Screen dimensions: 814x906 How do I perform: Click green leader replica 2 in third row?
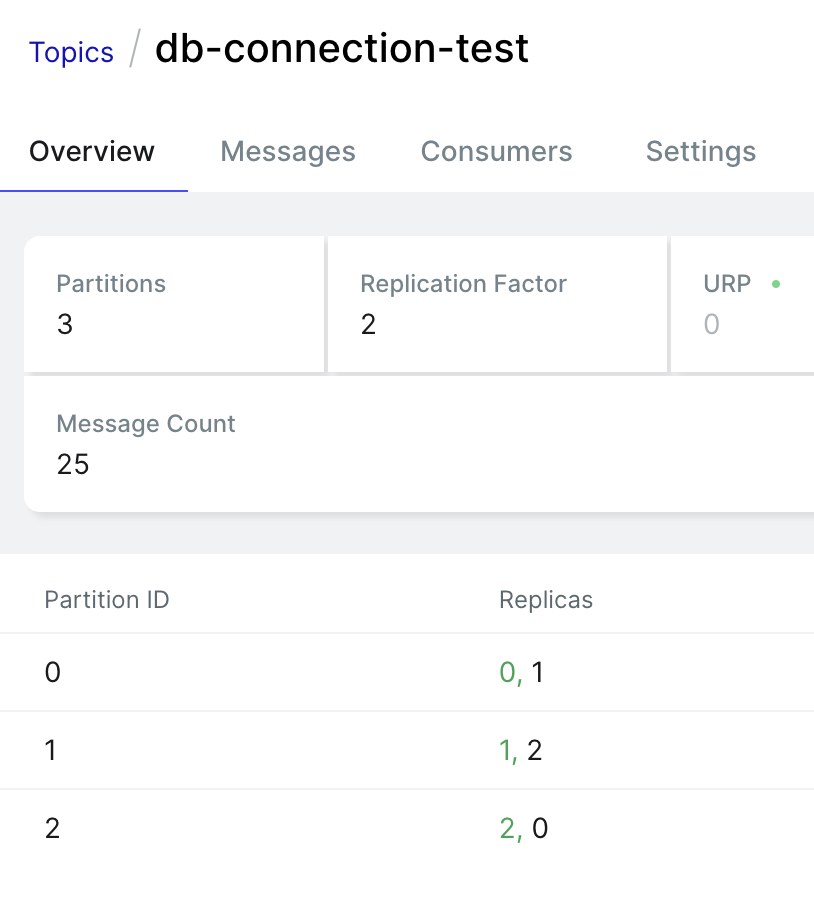[x=508, y=828]
